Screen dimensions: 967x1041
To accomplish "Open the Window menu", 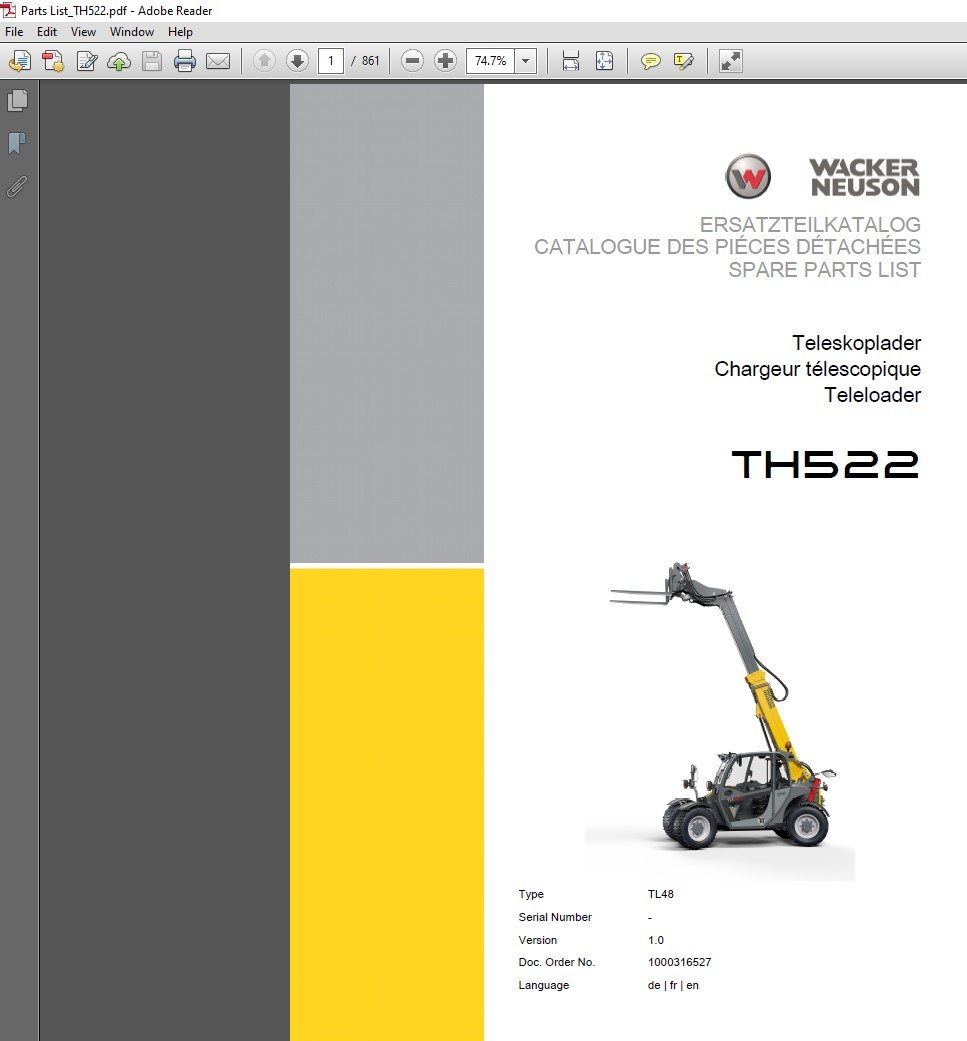I will [x=132, y=32].
